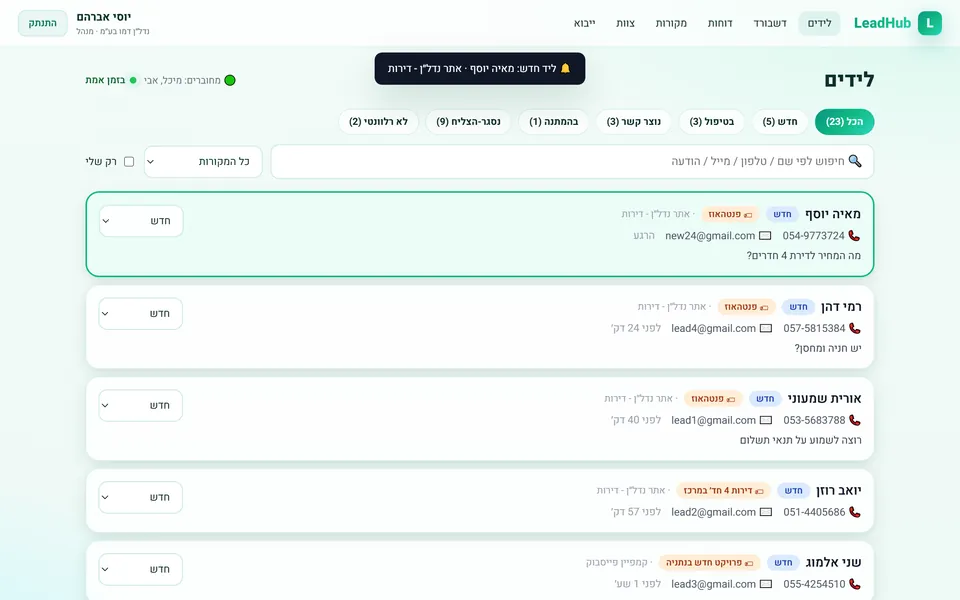Click email envelope icon for lead2@gmail.com
The width and height of the screenshot is (960, 600).
point(765,512)
